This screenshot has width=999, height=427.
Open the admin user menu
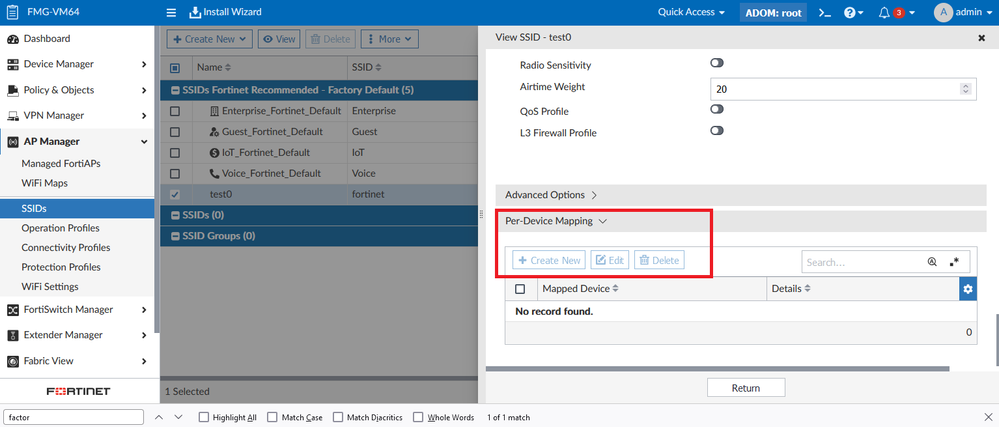point(961,12)
